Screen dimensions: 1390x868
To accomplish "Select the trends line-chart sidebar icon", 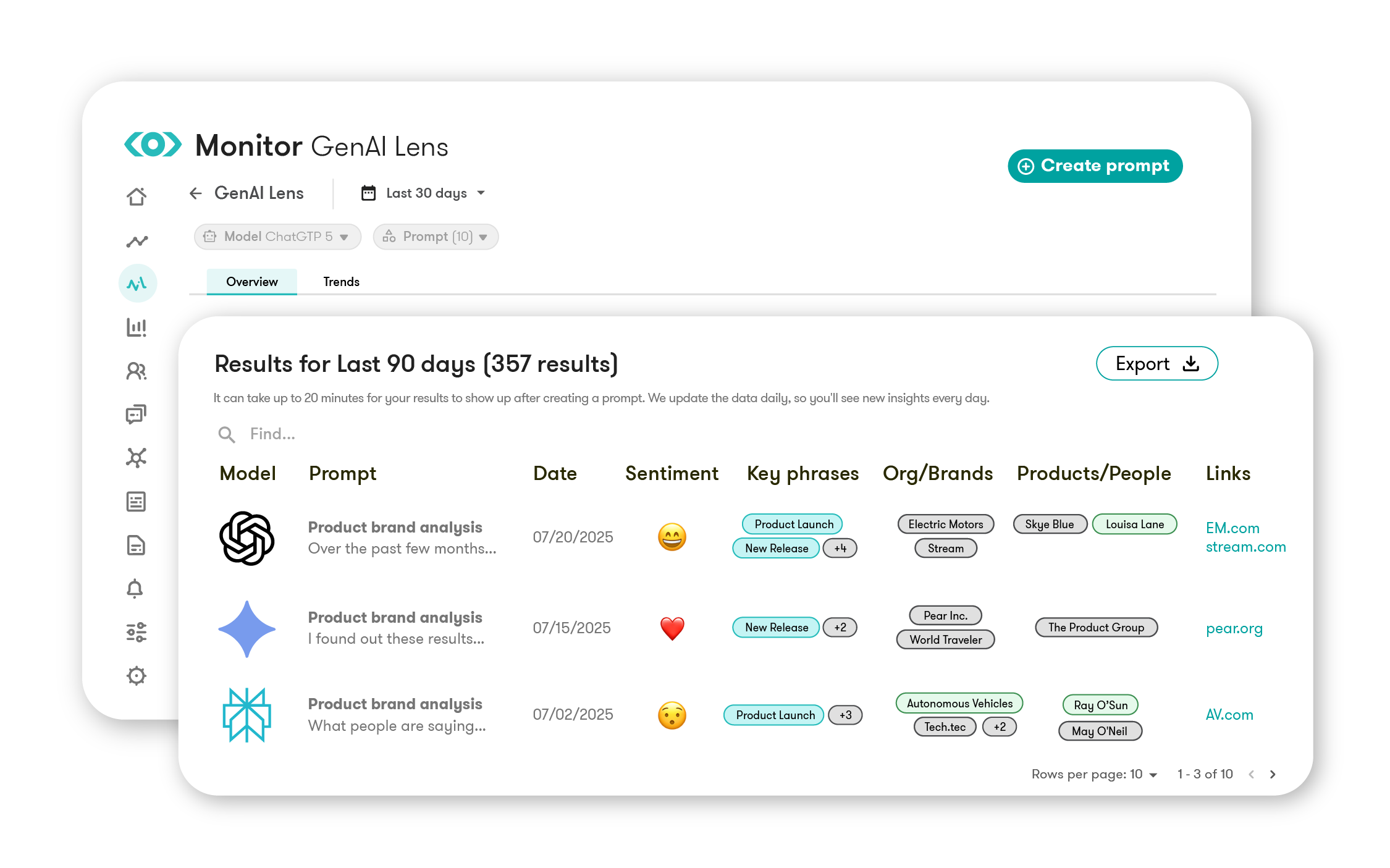I will click(137, 241).
